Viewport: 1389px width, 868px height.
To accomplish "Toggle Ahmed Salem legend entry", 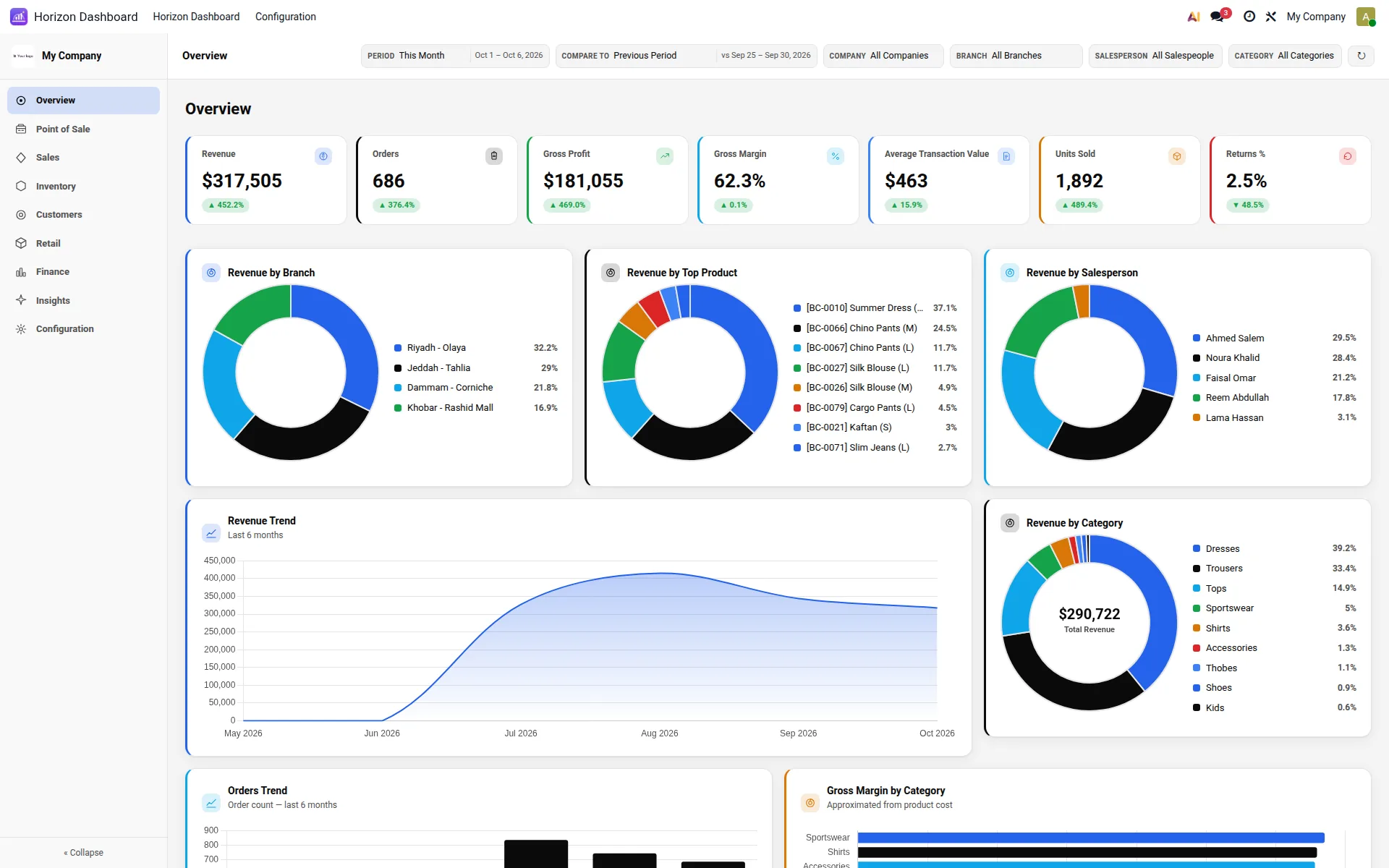I will coord(1274,338).
